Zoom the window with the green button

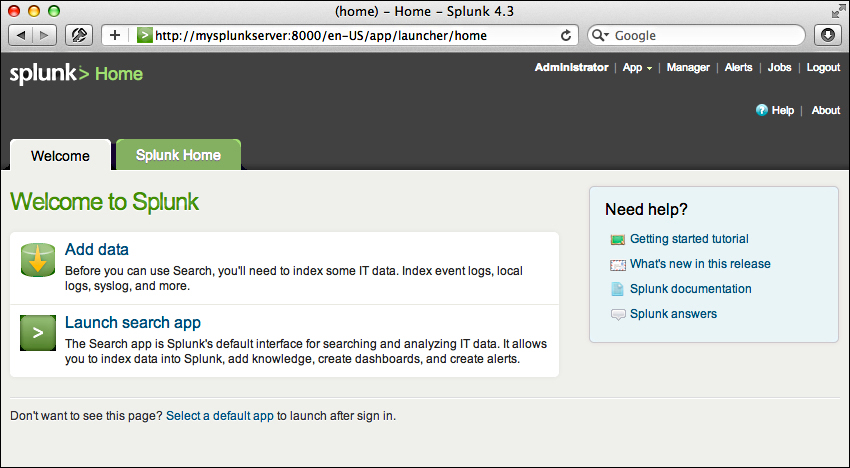(54, 11)
